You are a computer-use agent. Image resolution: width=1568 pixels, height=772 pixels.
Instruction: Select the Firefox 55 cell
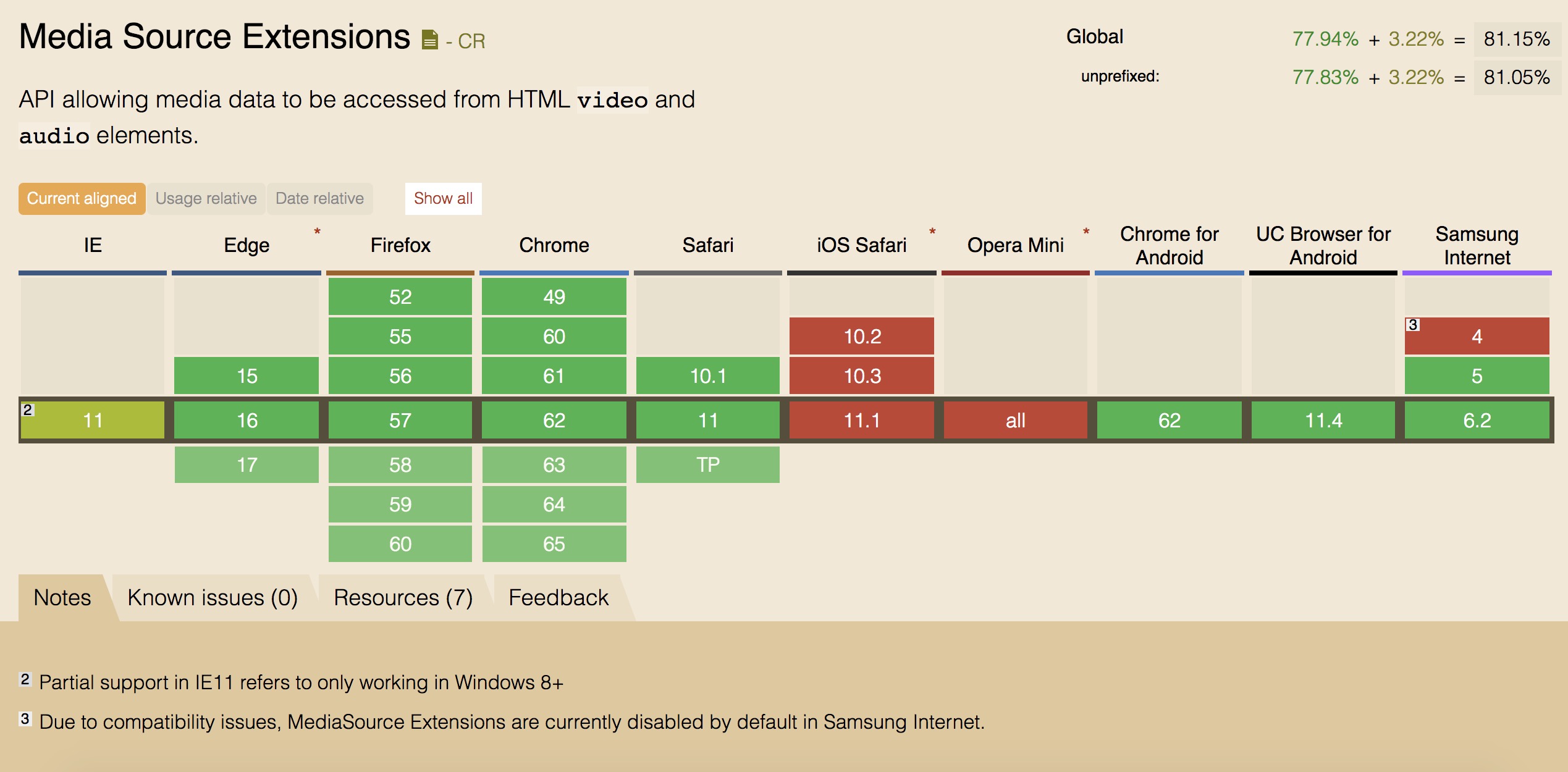pos(400,336)
